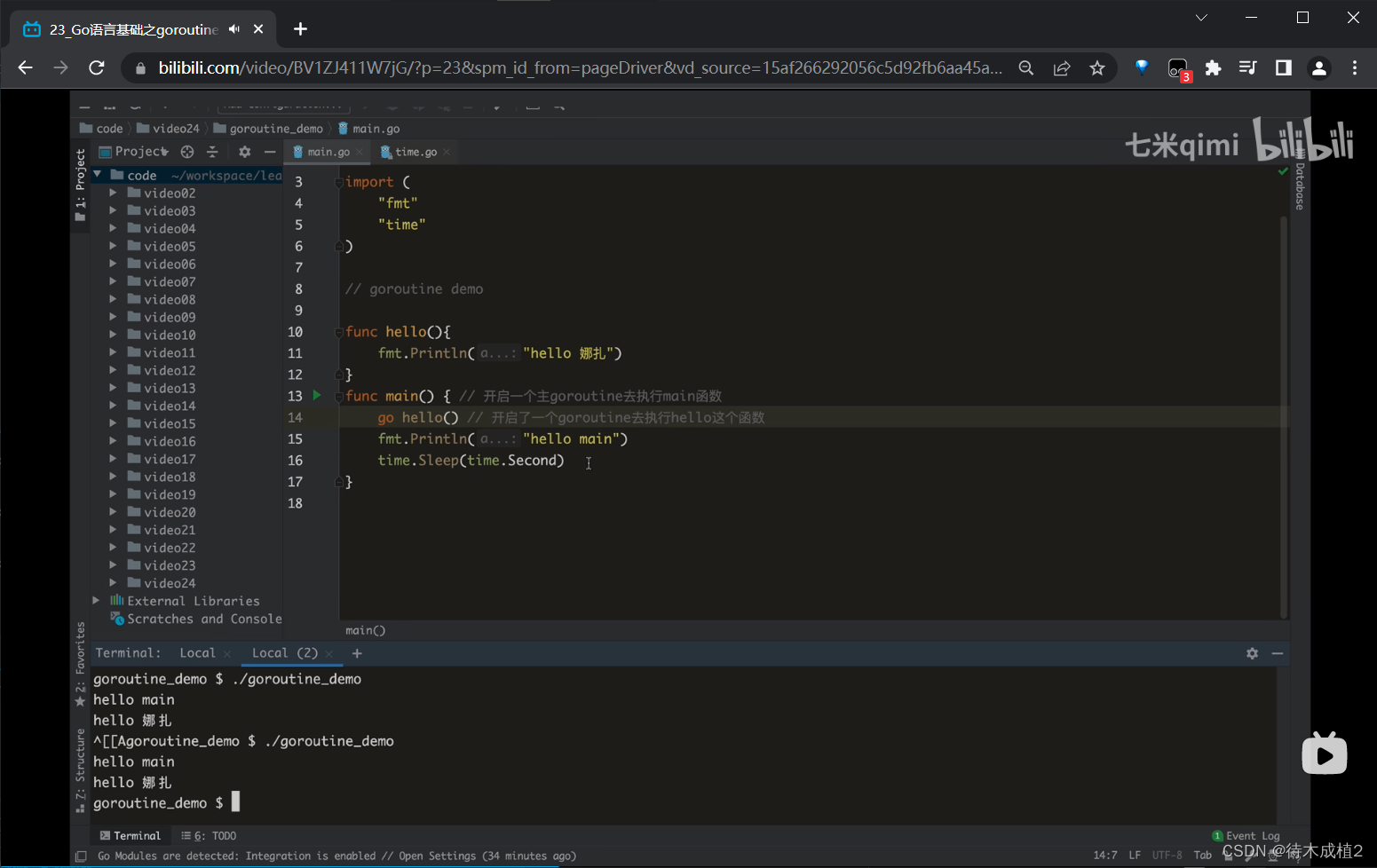This screenshot has height=868, width=1377.
Task: Add a new terminal session with plus
Action: (x=357, y=653)
